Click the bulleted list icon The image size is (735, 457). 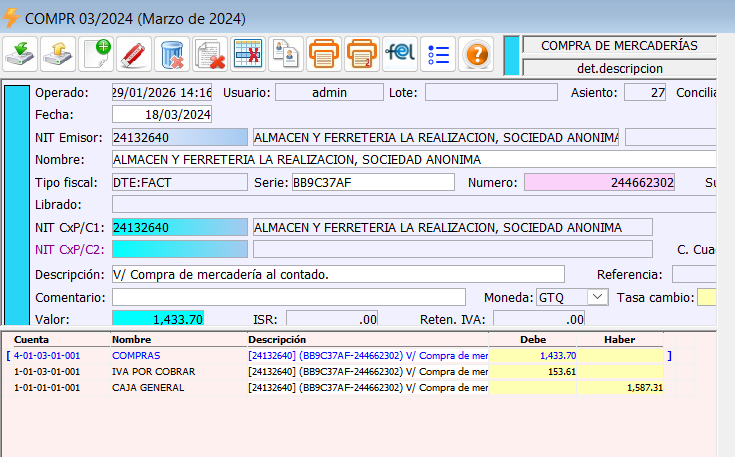(x=437, y=53)
